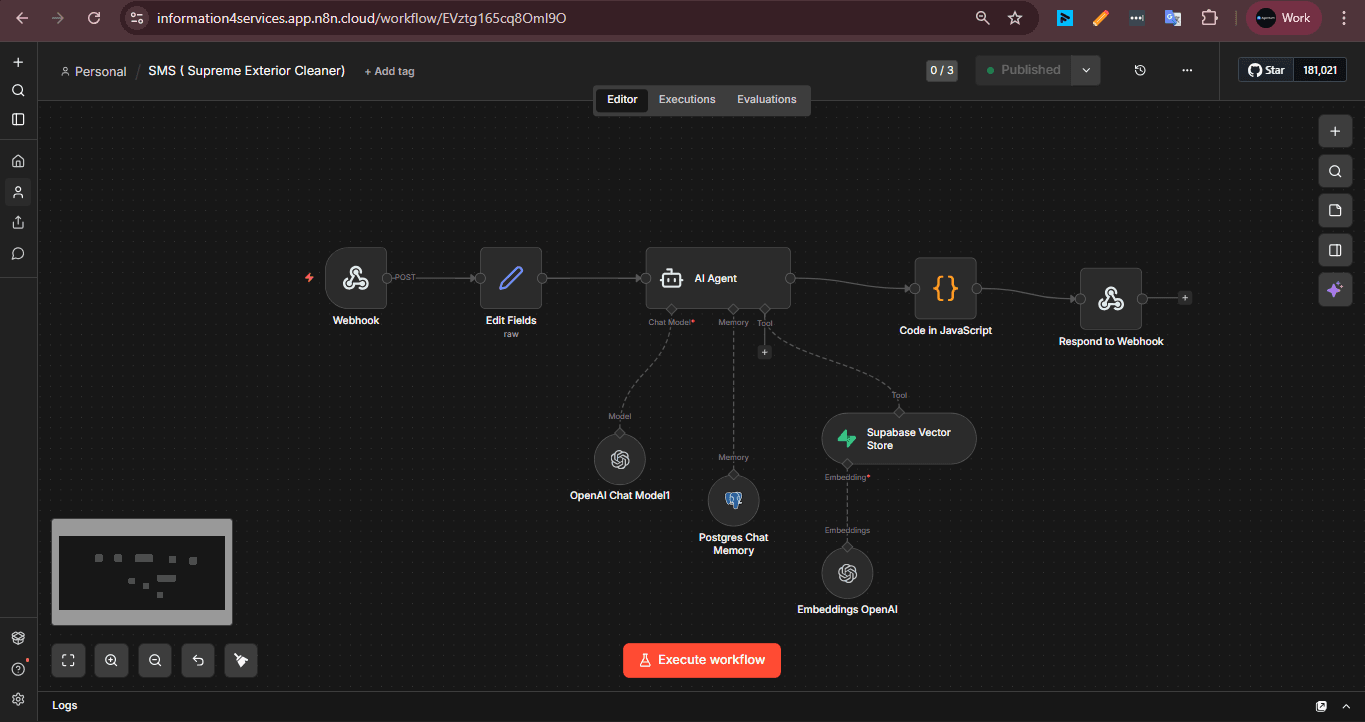Switch to the Editor tab

click(x=622, y=100)
